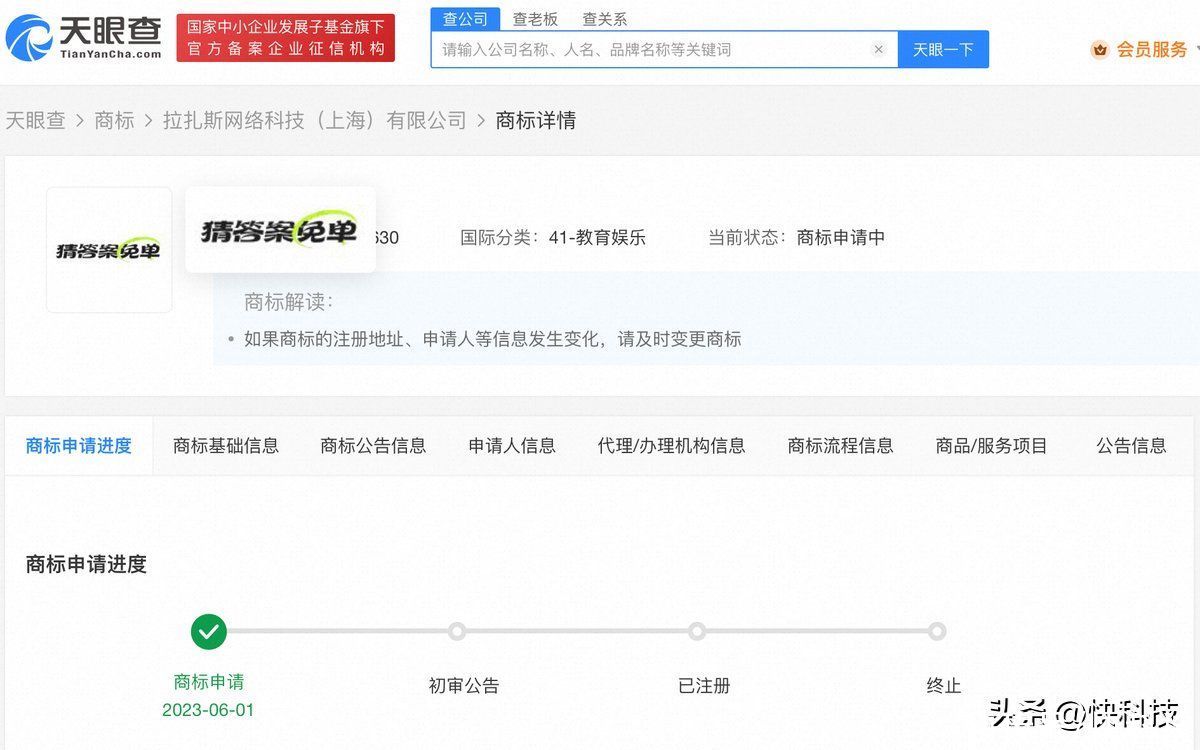Select 商标详情 breadcrumb text
This screenshot has height=750, width=1200.
(x=536, y=120)
